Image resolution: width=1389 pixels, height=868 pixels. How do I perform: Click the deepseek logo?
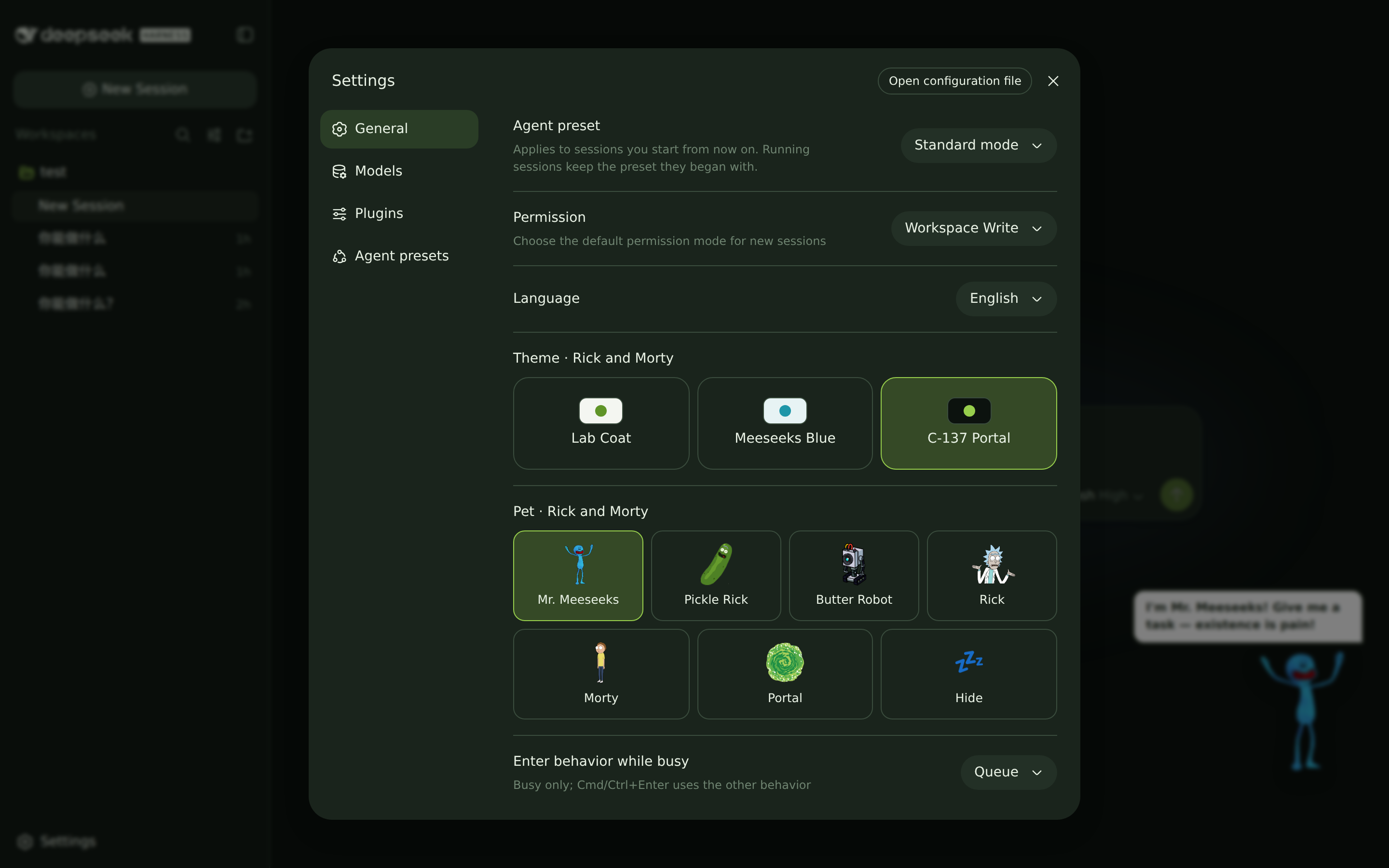pos(103,35)
